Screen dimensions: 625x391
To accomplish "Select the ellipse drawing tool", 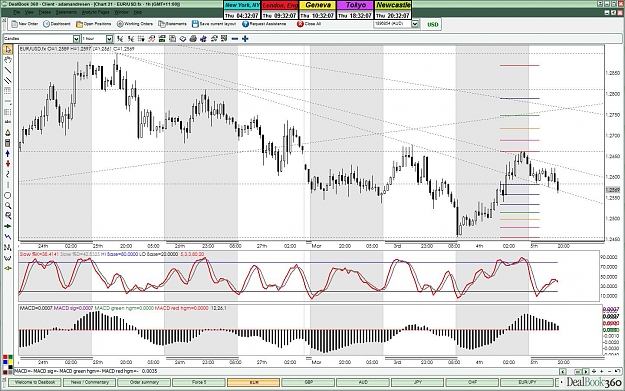I will [8, 195].
